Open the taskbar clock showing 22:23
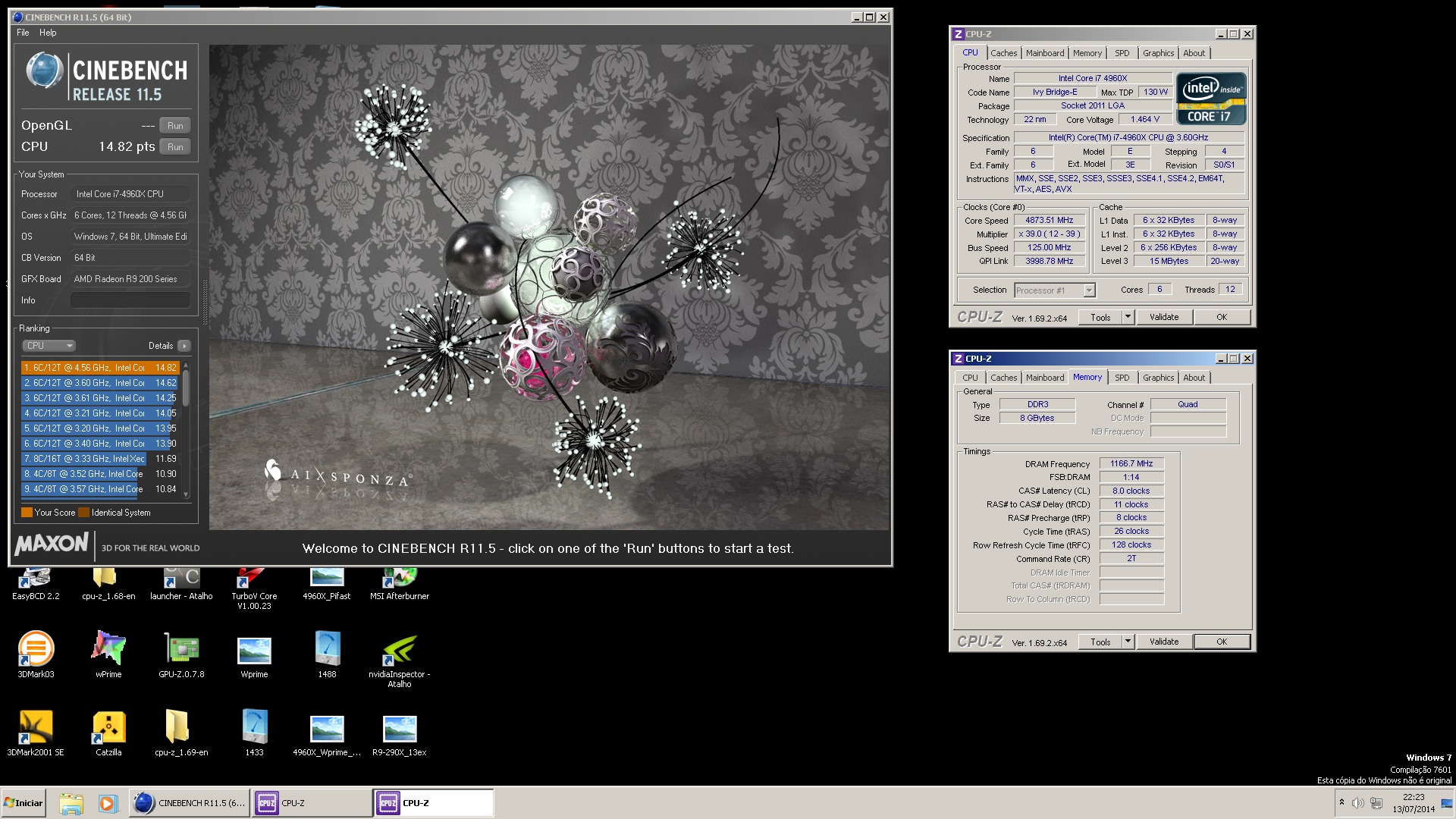The height and width of the screenshot is (819, 1456). coord(1414,803)
